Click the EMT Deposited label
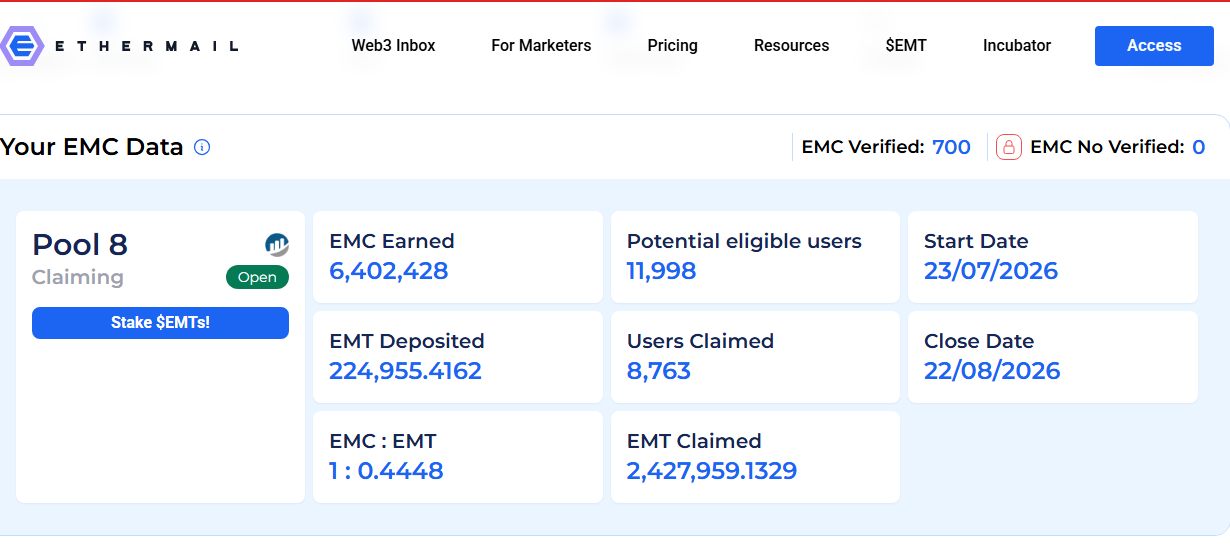The image size is (1230, 557). pos(407,341)
